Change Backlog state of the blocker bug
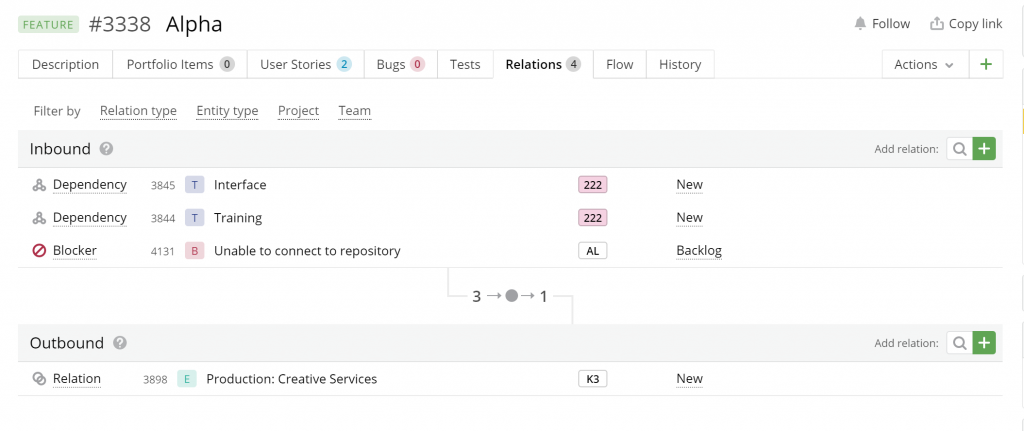Image resolution: width=1024 pixels, height=431 pixels. [x=698, y=251]
